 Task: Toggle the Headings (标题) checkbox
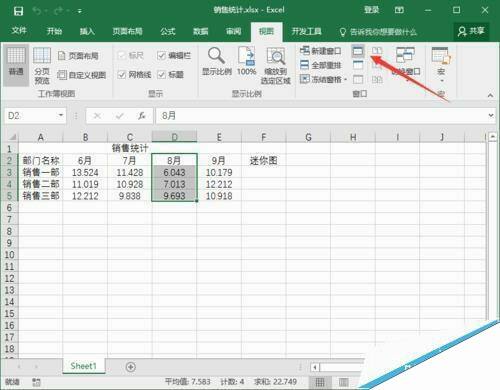[x=162, y=75]
